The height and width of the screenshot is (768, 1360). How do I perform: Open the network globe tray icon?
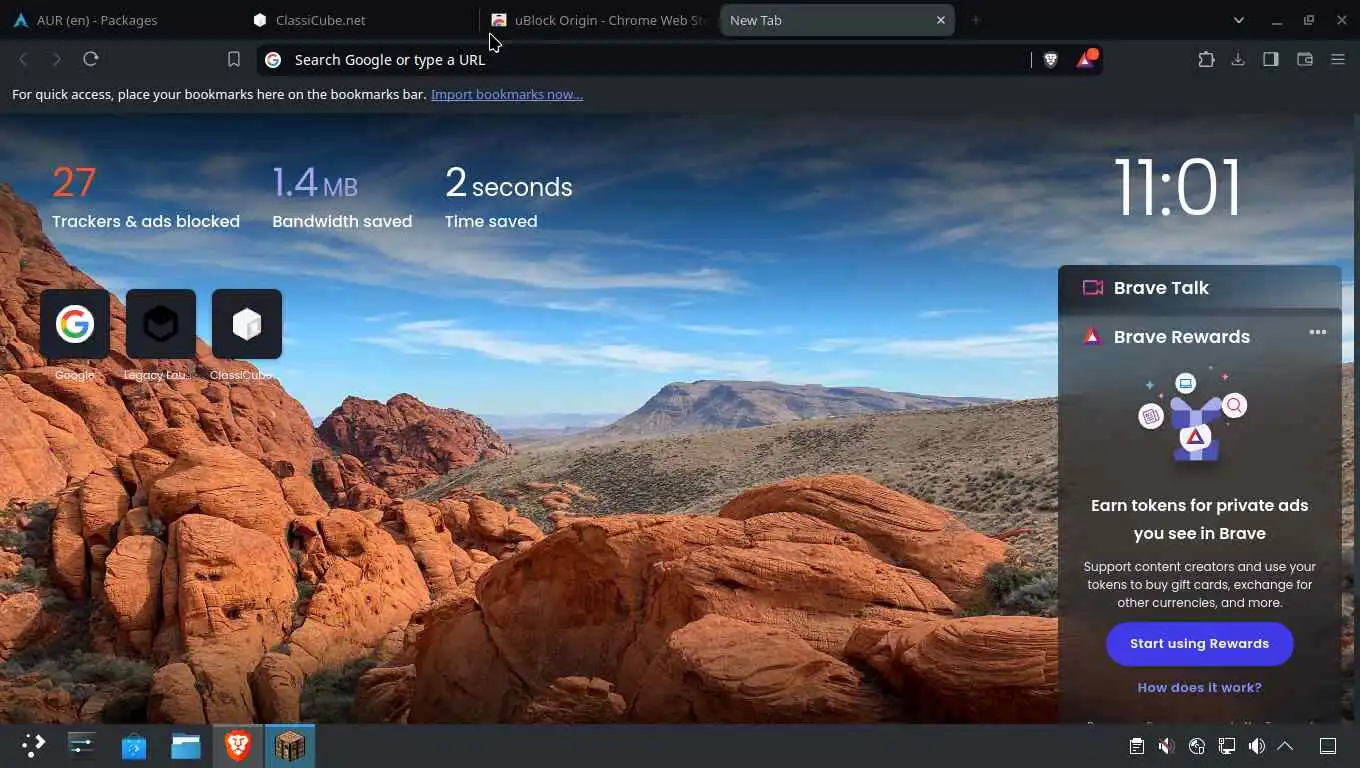1196,746
